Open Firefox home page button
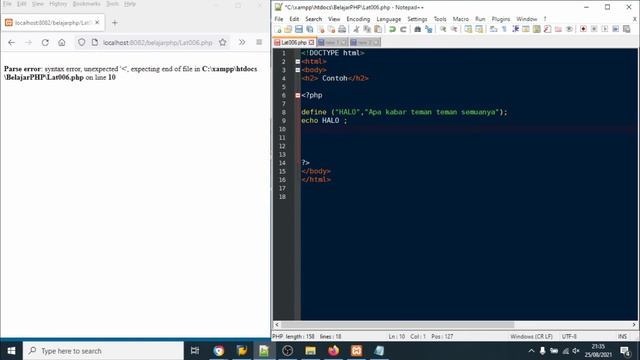This screenshot has width=640, height=360. tap(62, 42)
